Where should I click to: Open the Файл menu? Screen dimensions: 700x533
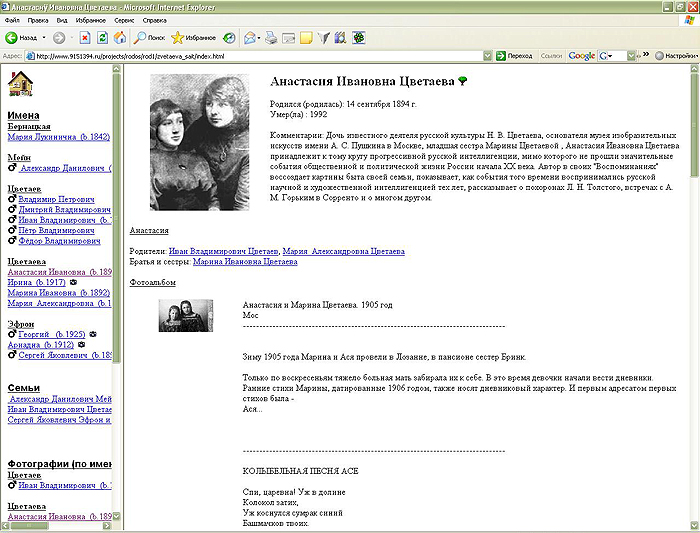tap(12, 19)
